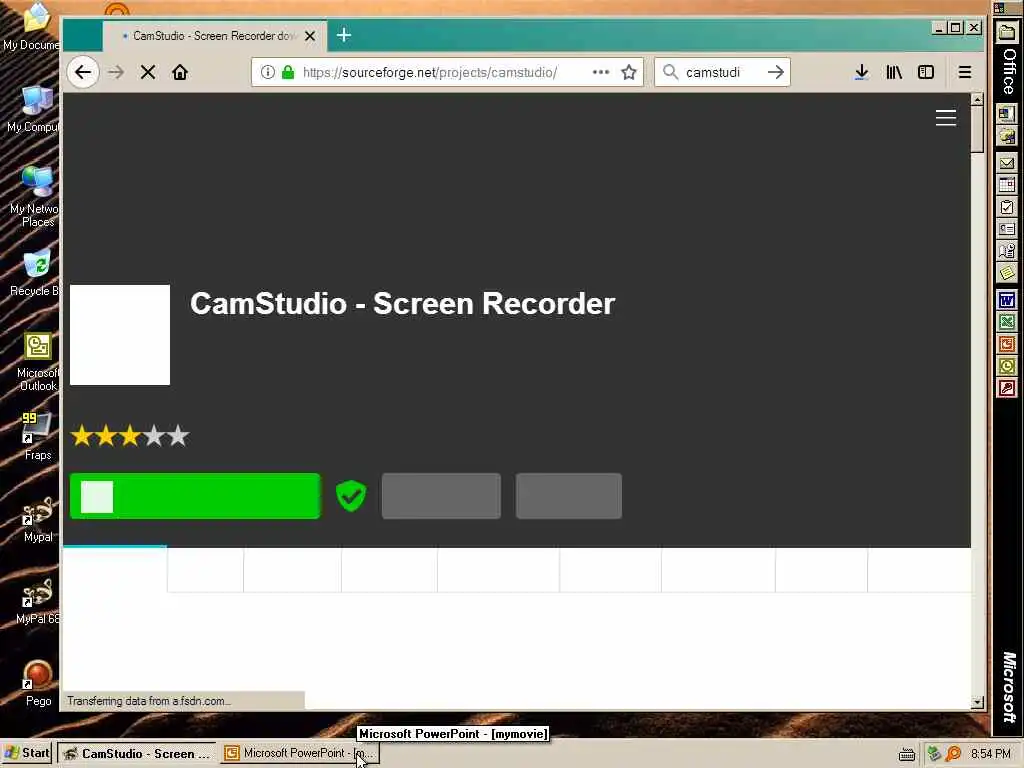Open the browser home page
This screenshot has height=768, width=1024.
coord(180,72)
